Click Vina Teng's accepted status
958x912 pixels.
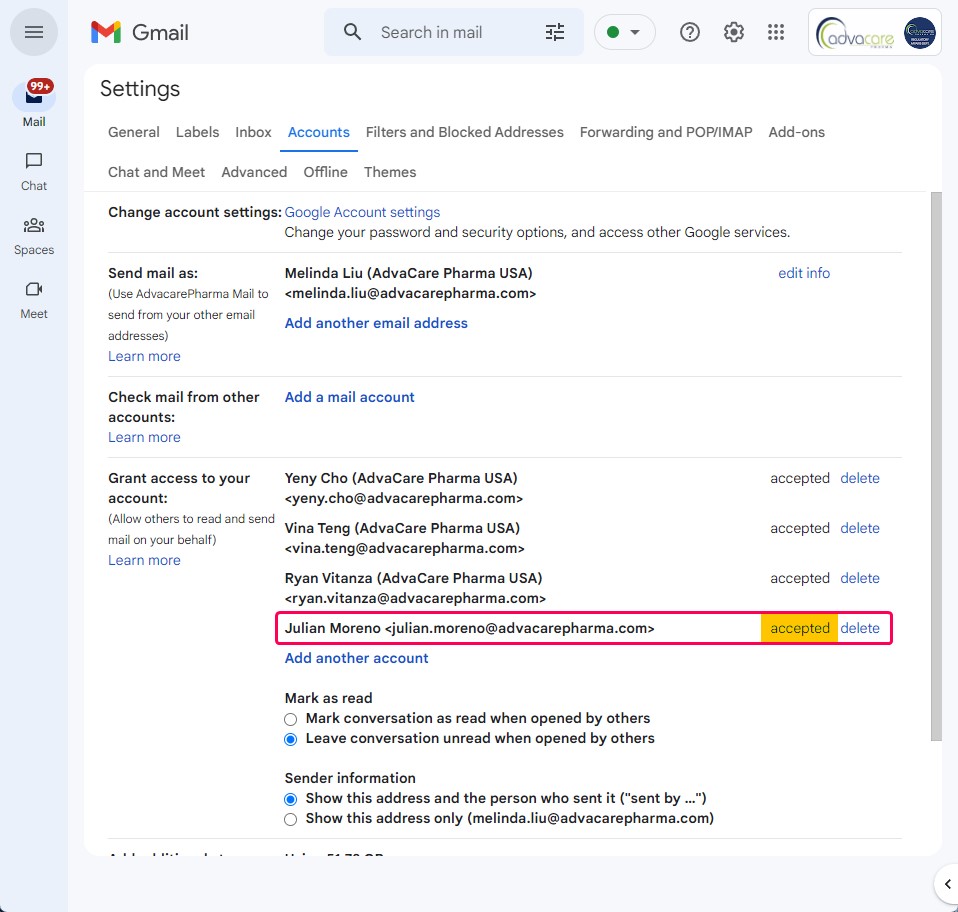tap(799, 528)
